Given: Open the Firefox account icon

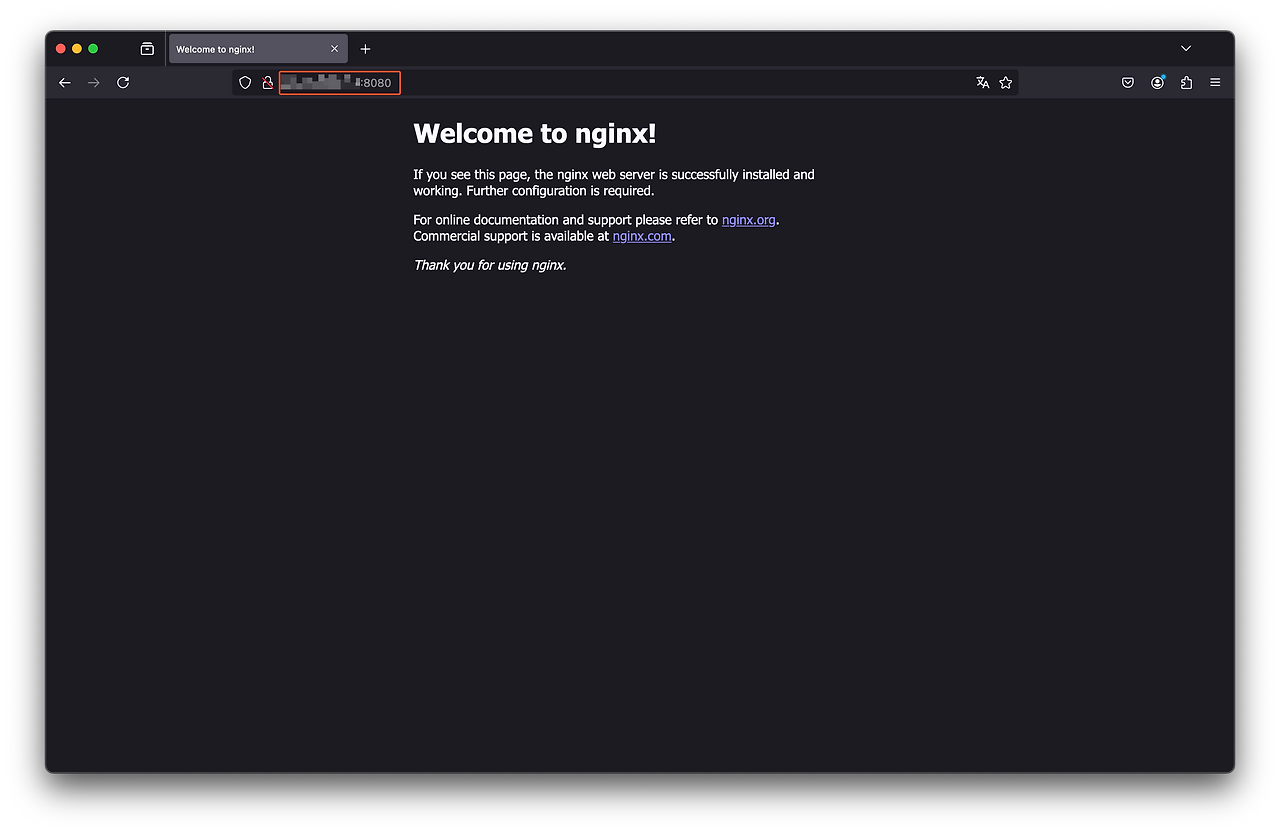Looking at the screenshot, I should tap(1157, 83).
